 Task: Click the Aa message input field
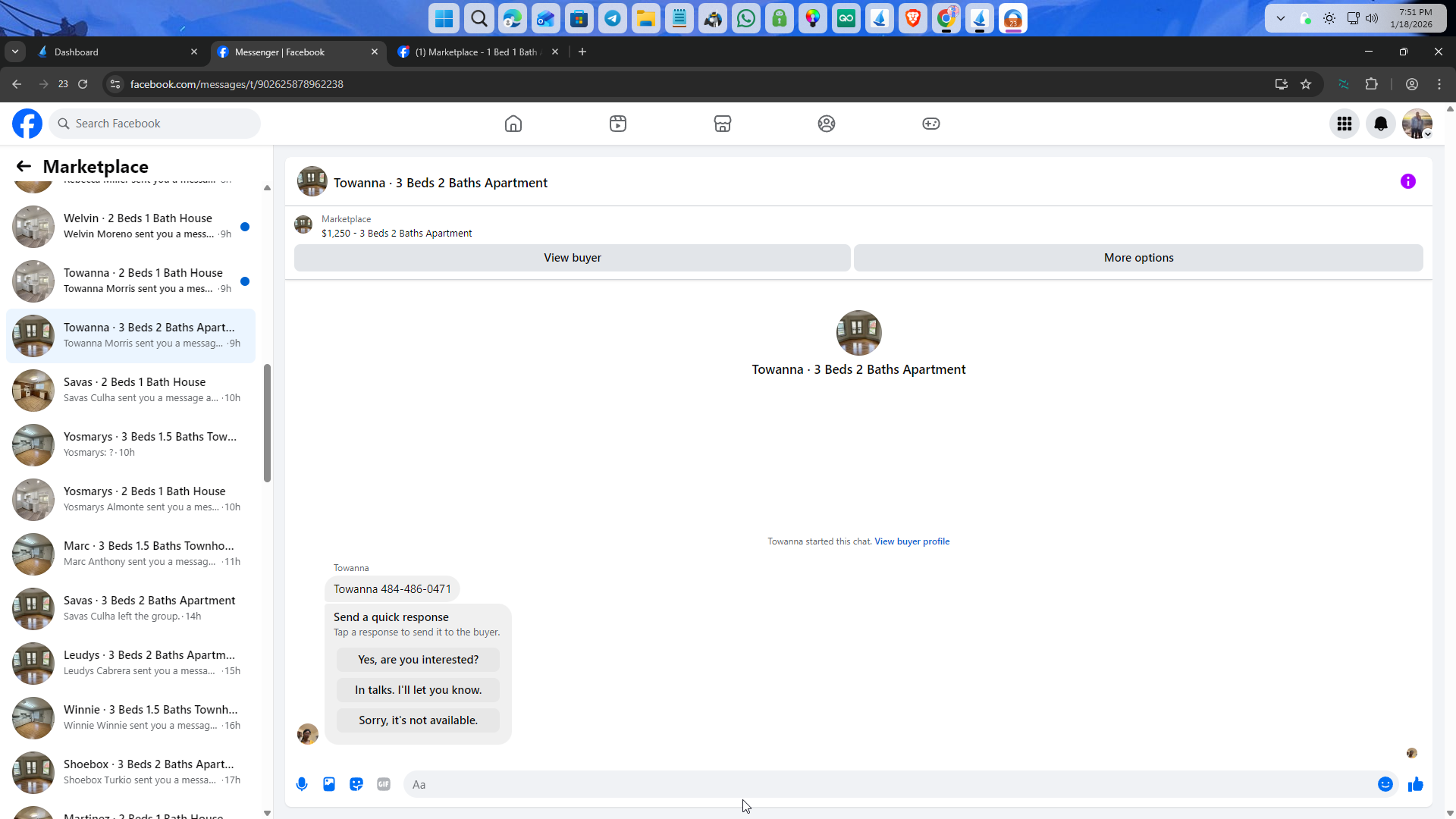coord(887,784)
